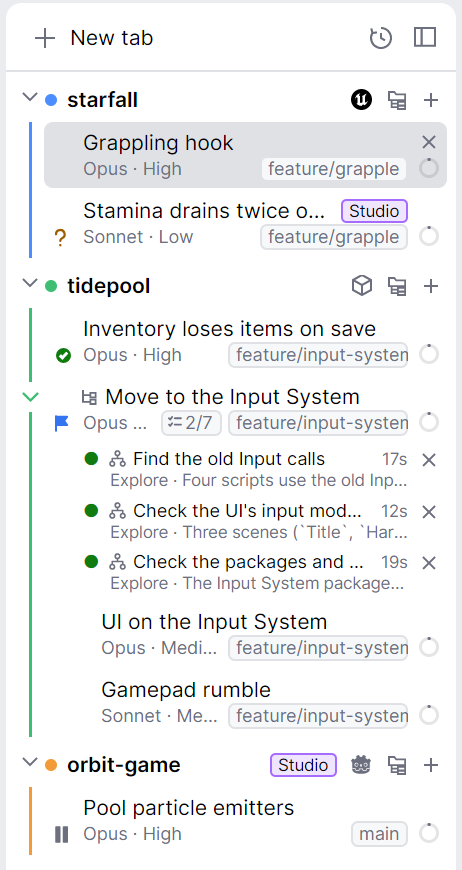The width and height of the screenshot is (462, 870).
Task: Click 'Explore · Four scripts use the old' text
Action: (x=259, y=480)
